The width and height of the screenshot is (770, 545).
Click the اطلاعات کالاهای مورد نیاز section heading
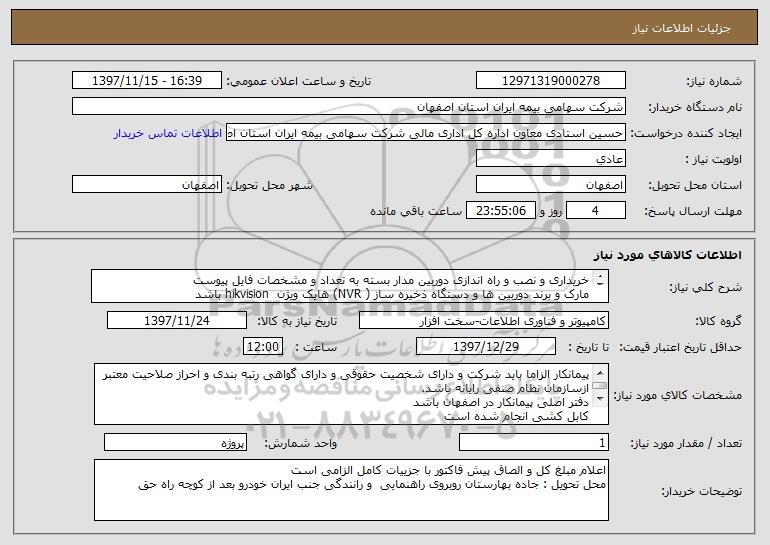pyautogui.click(x=667, y=255)
